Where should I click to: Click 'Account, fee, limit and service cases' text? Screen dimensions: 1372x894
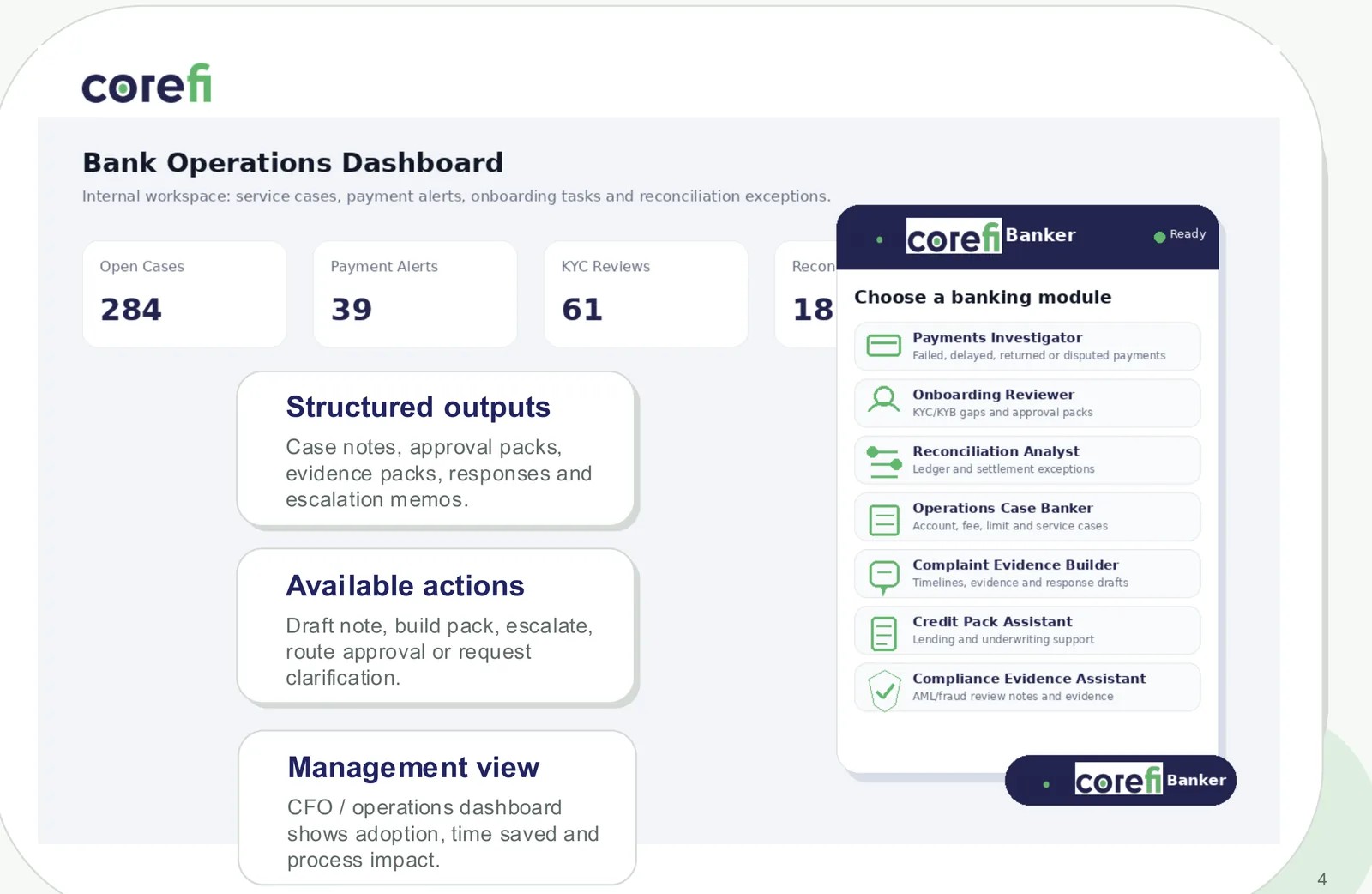coord(1010,526)
